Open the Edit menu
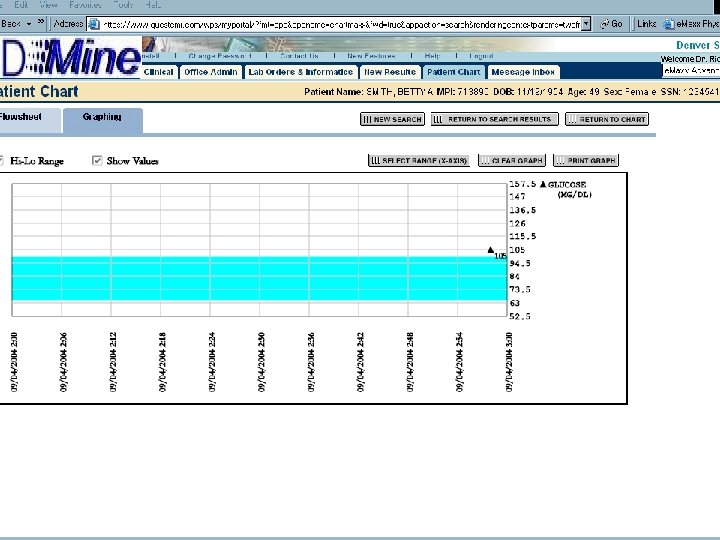720x540 pixels. tap(21, 5)
